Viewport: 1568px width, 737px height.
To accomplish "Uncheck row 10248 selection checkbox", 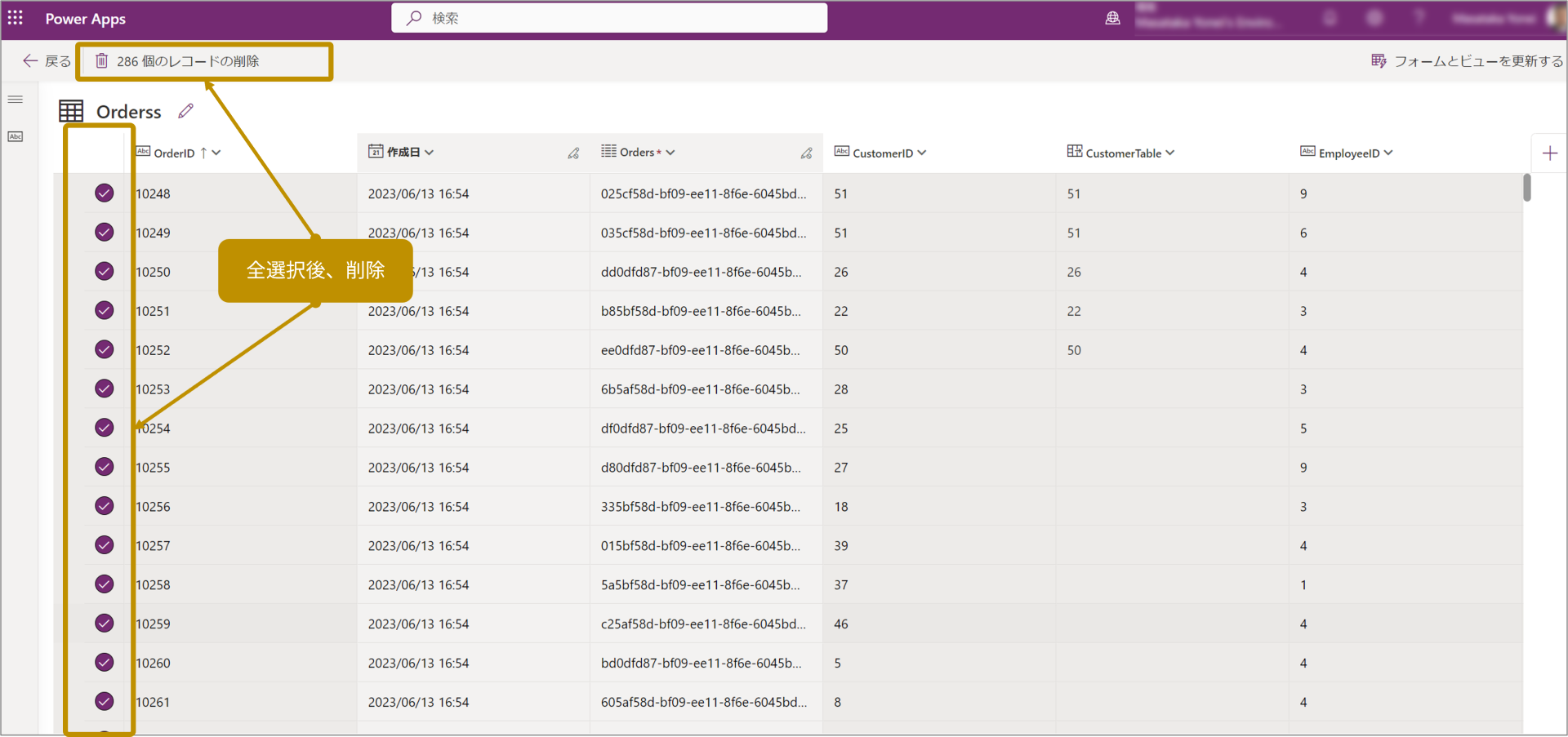I will click(x=105, y=193).
